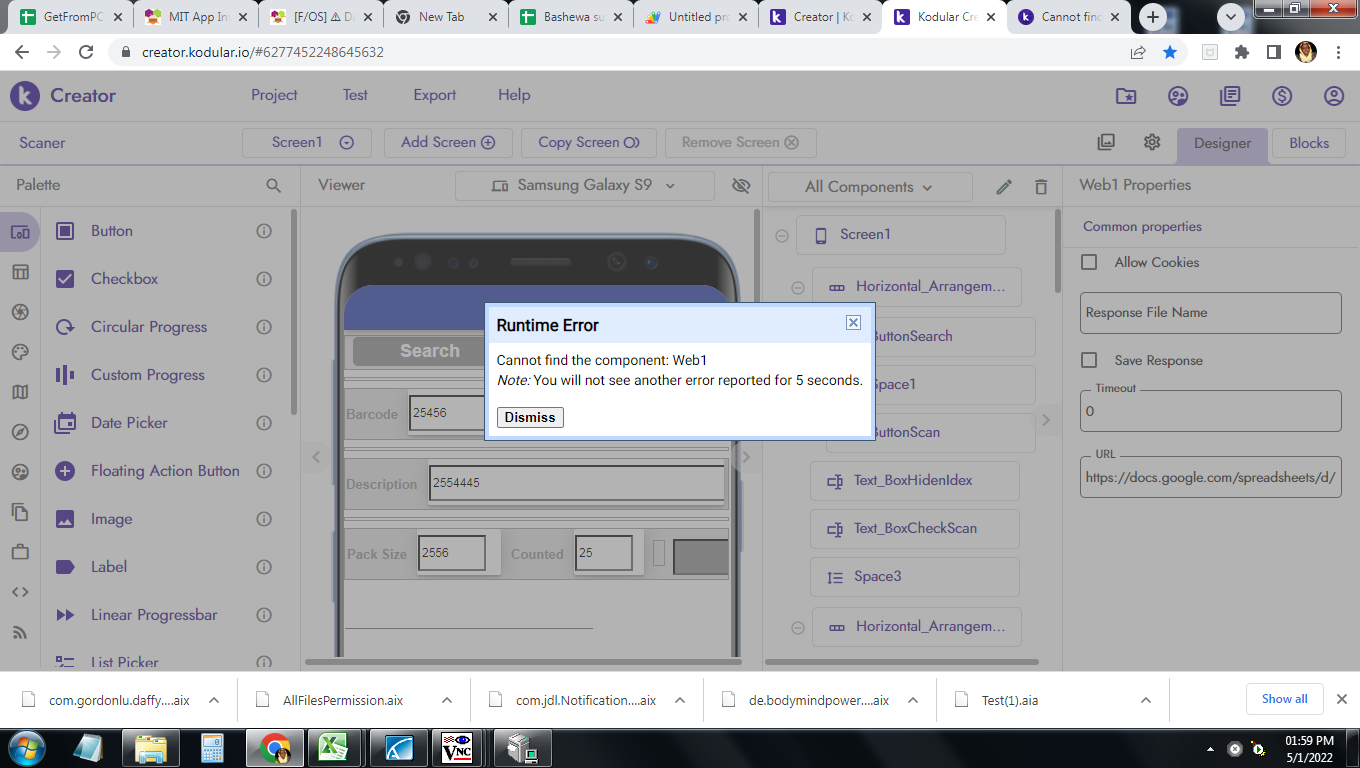Click the Add Screen button

[447, 142]
